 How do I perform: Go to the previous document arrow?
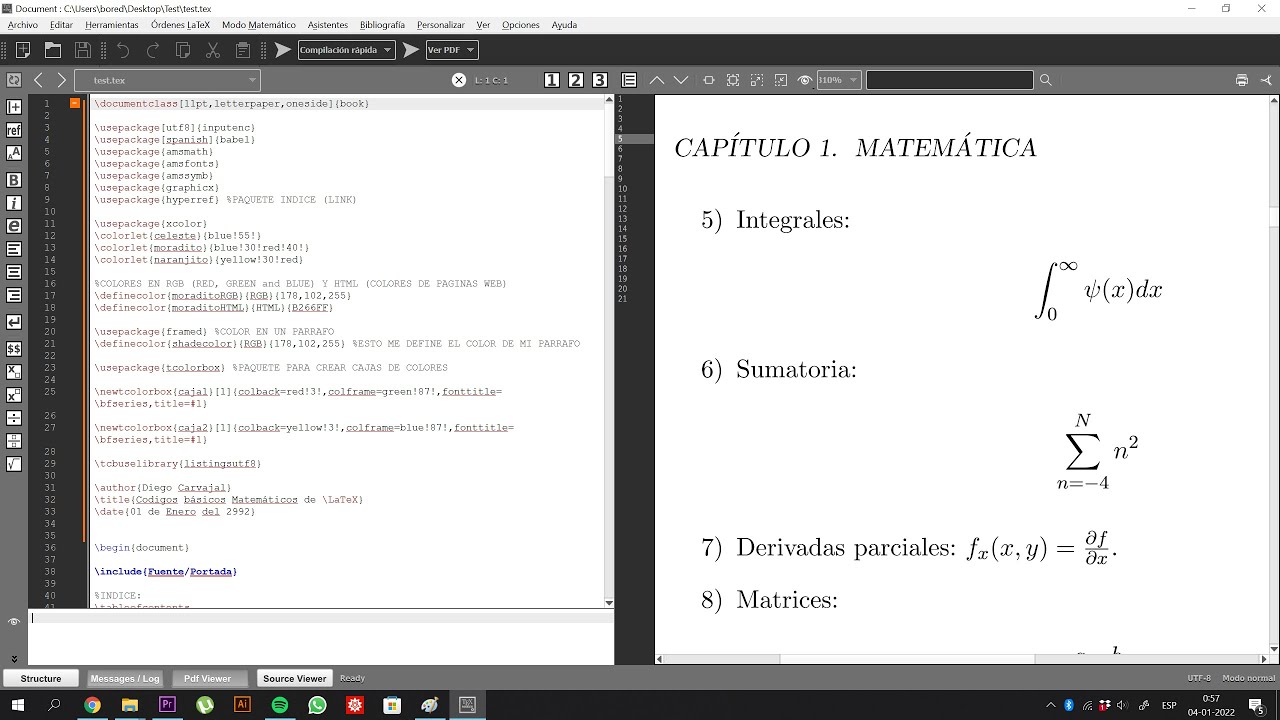coord(38,80)
